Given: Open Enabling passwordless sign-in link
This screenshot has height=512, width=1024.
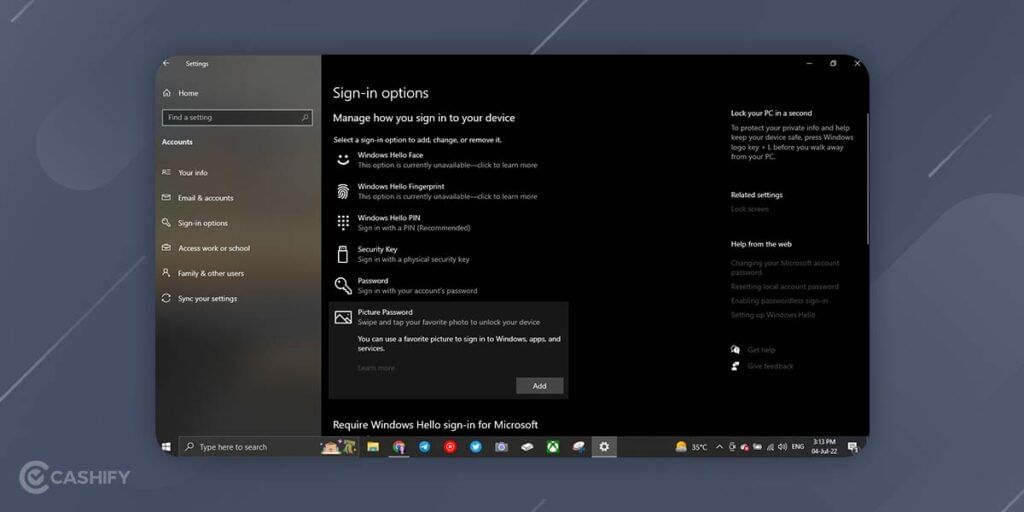Looking at the screenshot, I should click(779, 301).
